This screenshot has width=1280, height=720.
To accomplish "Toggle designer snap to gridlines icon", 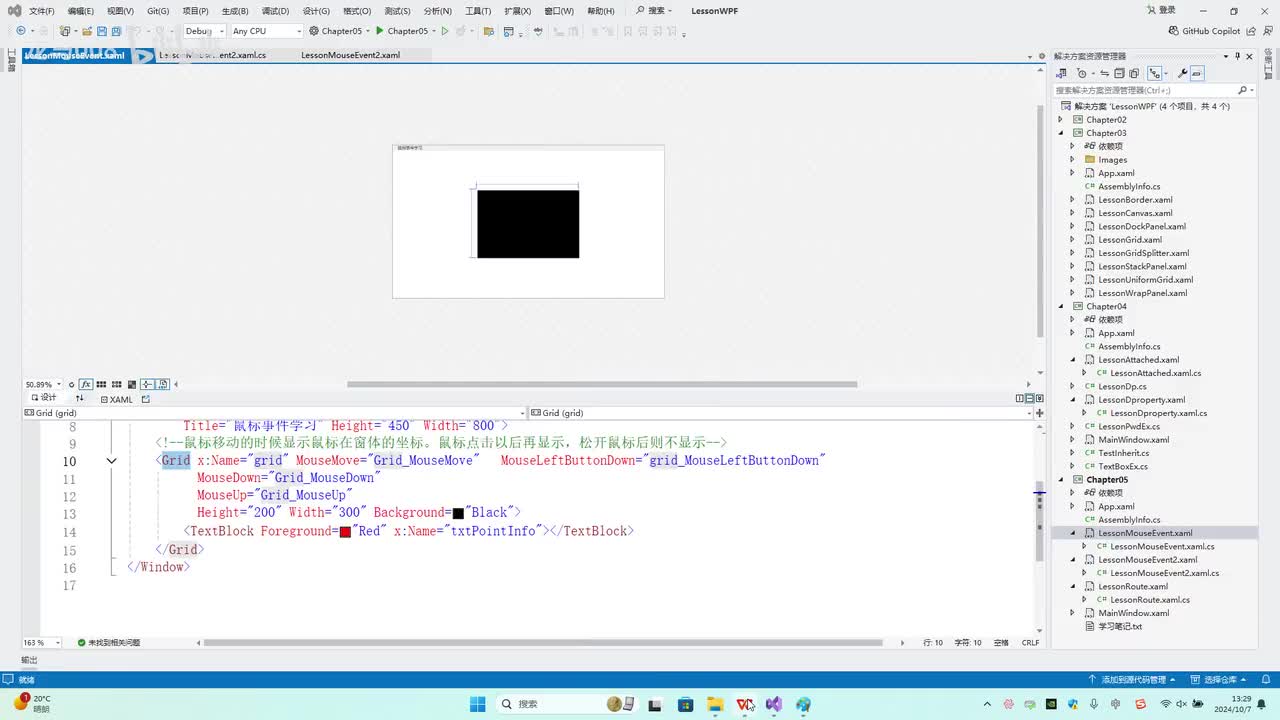I will point(117,384).
